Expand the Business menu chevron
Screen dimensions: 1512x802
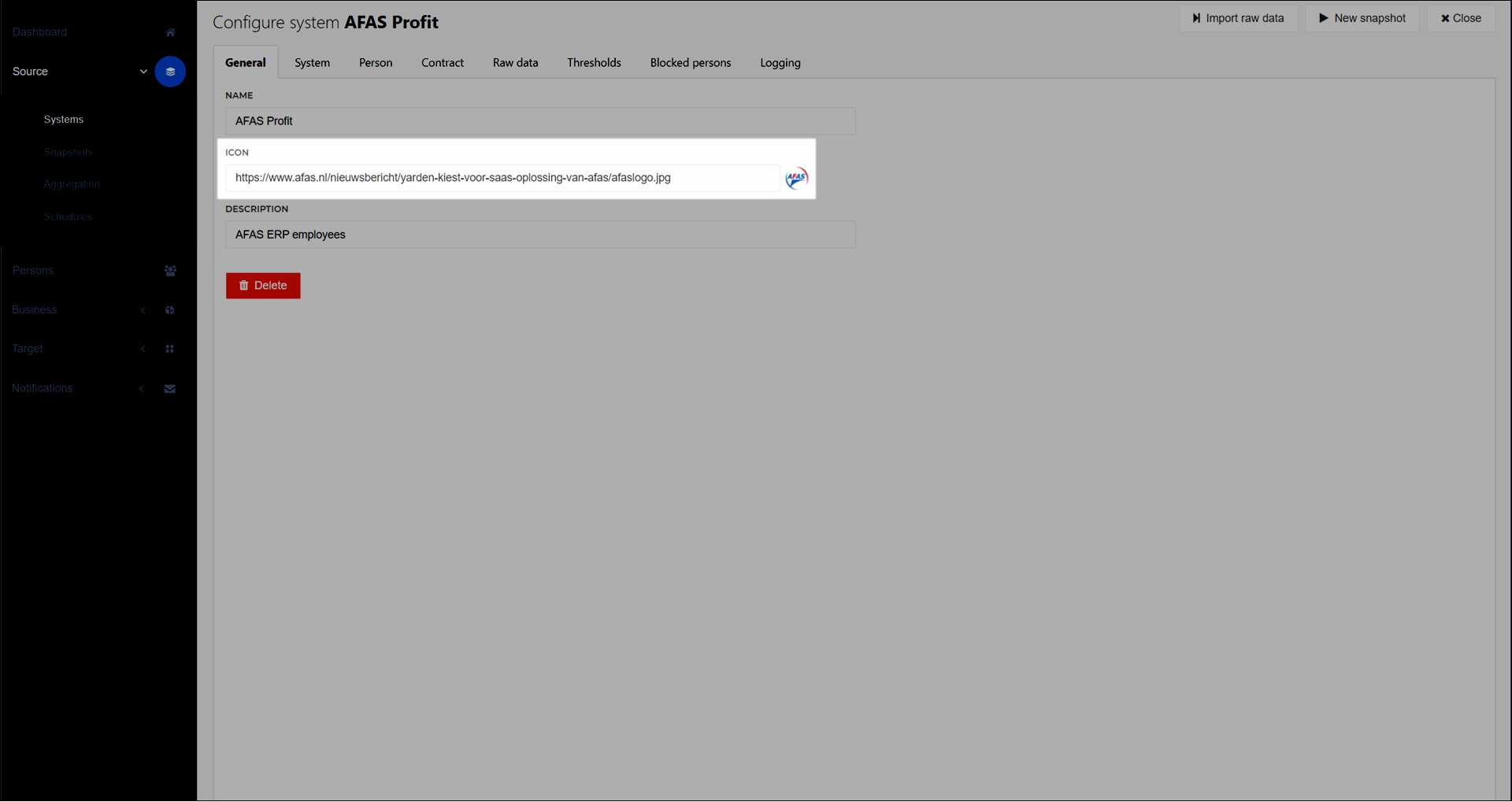[x=143, y=310]
